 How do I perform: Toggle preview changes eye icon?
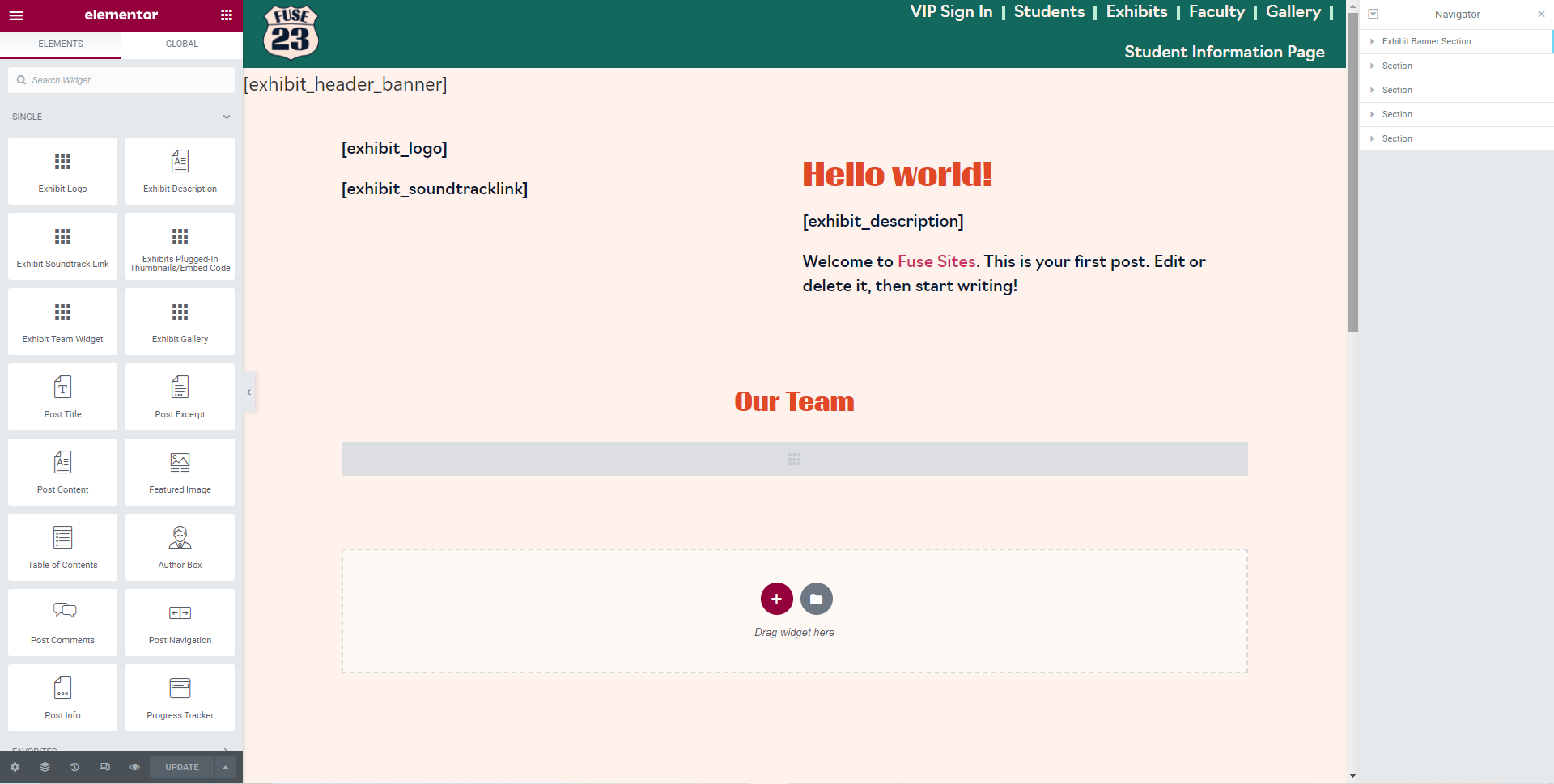[x=134, y=767]
